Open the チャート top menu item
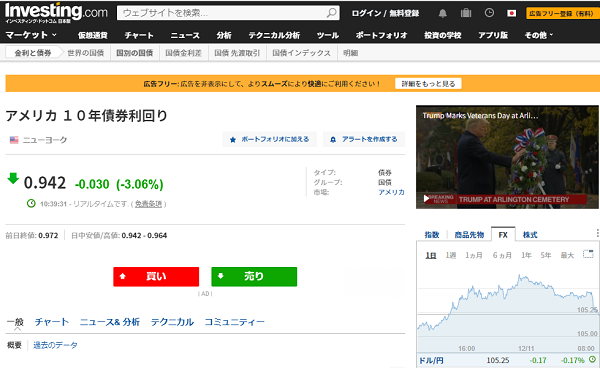This screenshot has height=368, width=600. coord(139,35)
